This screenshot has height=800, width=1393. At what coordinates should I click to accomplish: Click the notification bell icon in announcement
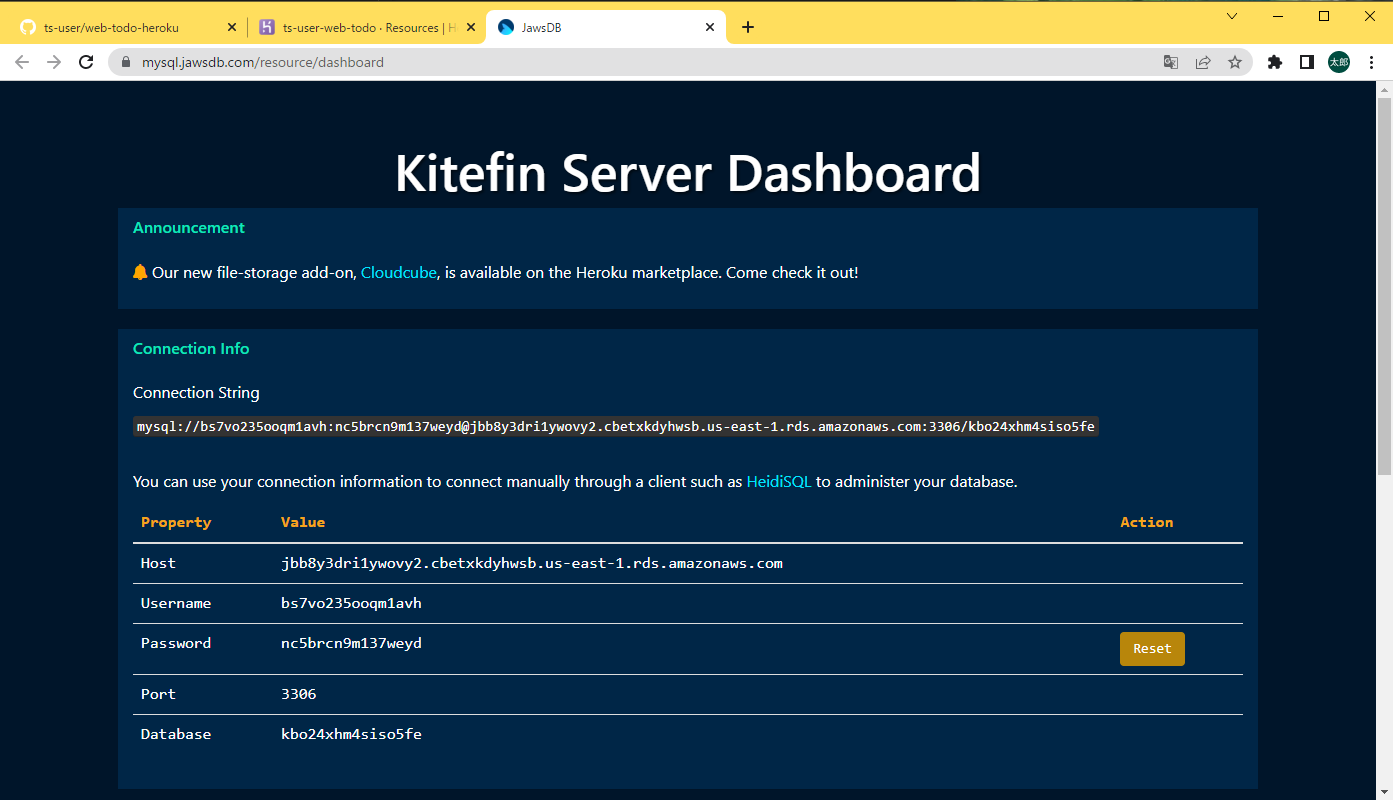(140, 272)
